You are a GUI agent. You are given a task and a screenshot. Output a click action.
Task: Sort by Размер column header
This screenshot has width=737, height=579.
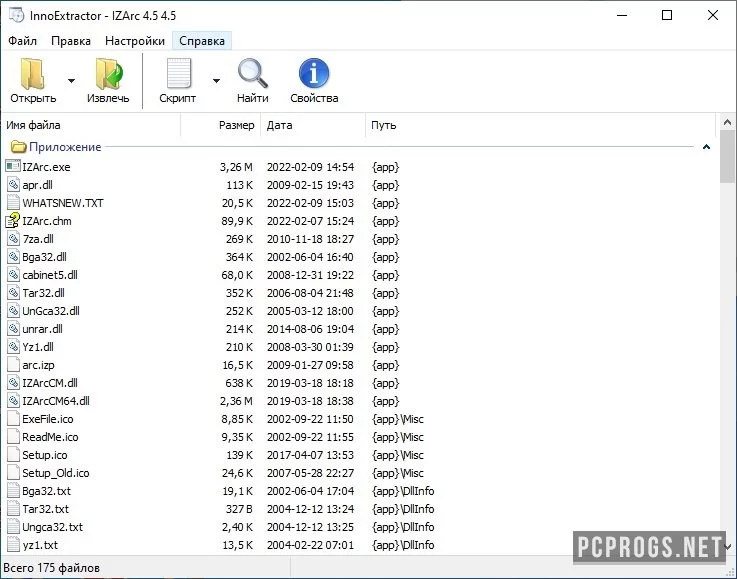pos(221,125)
